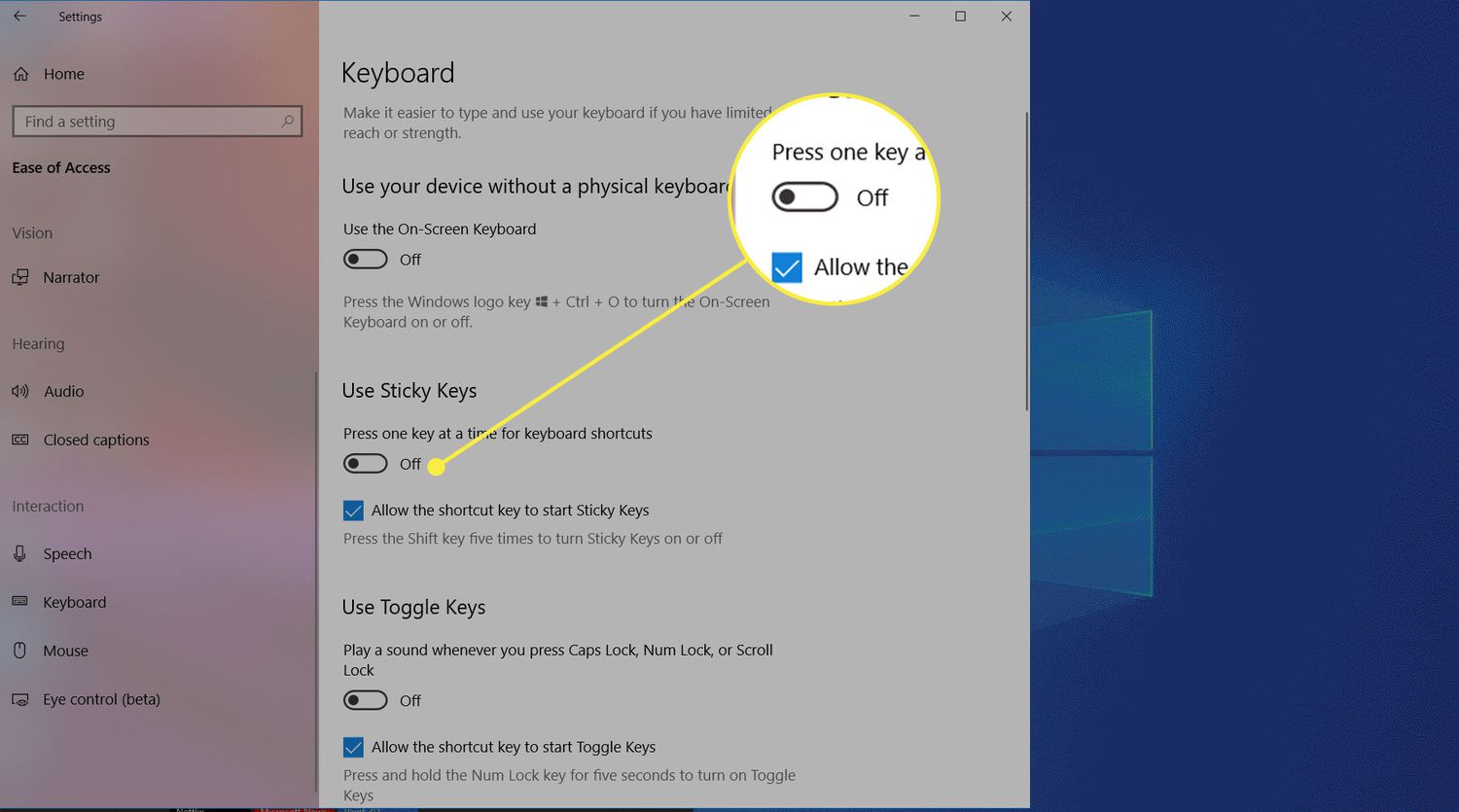
Task: Click the search magnifier icon
Action: pos(287,122)
